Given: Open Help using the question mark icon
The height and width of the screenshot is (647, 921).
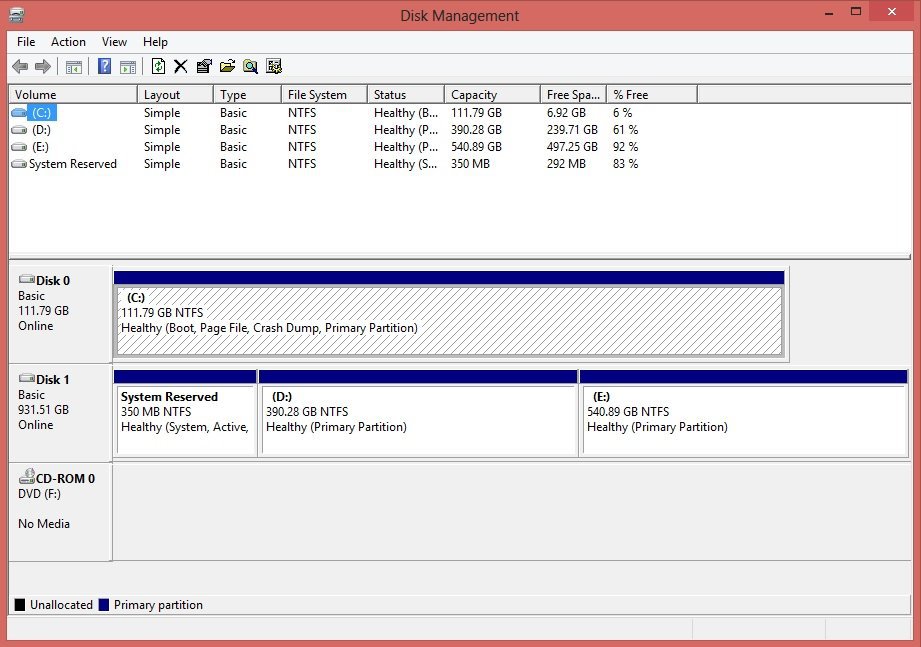Looking at the screenshot, I should coord(104,66).
